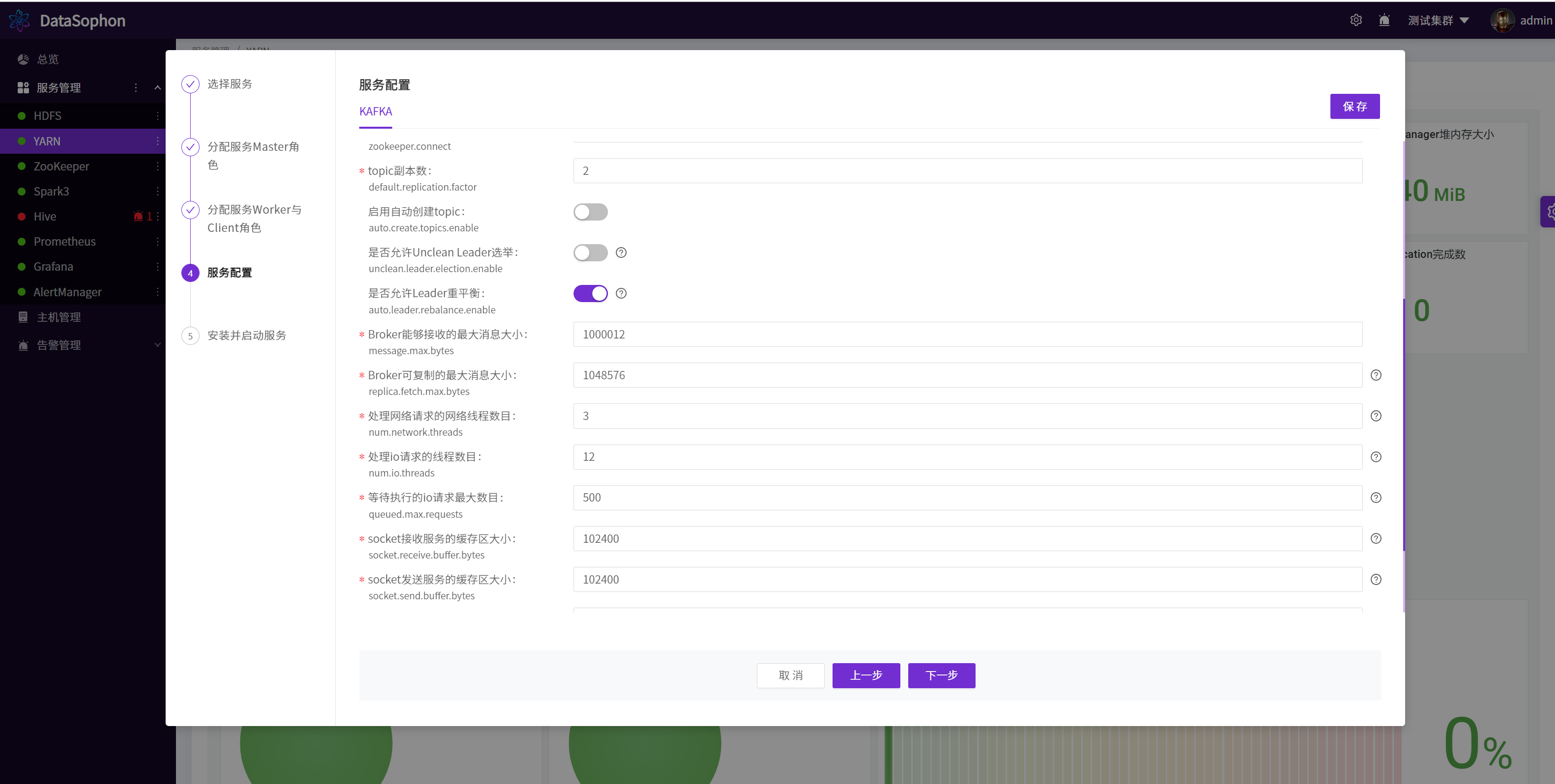Screen dimensions: 1555x784
Task: Show help for num.io.threads
Action: (x=1376, y=457)
